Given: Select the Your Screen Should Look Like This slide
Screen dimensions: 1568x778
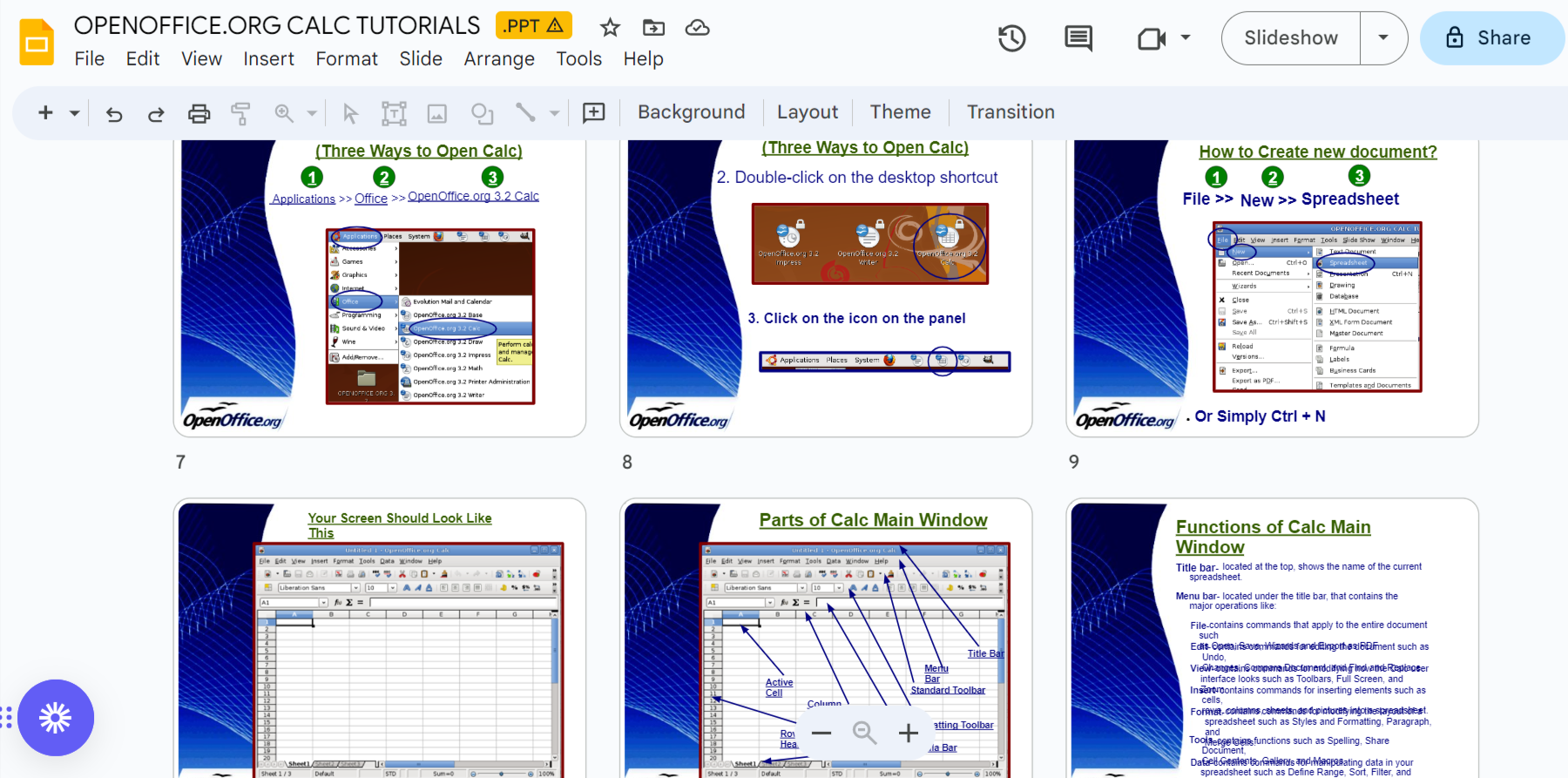Looking at the screenshot, I should [380, 638].
